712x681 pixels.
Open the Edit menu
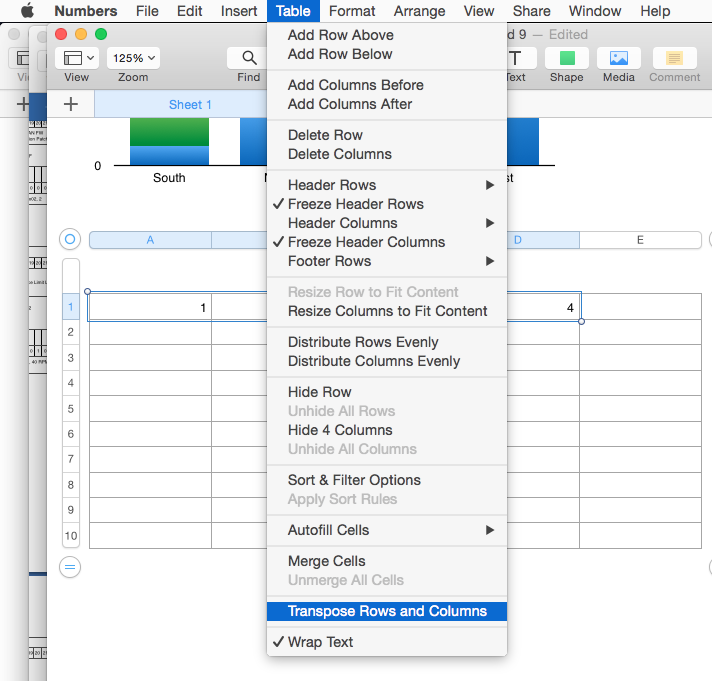click(x=189, y=10)
